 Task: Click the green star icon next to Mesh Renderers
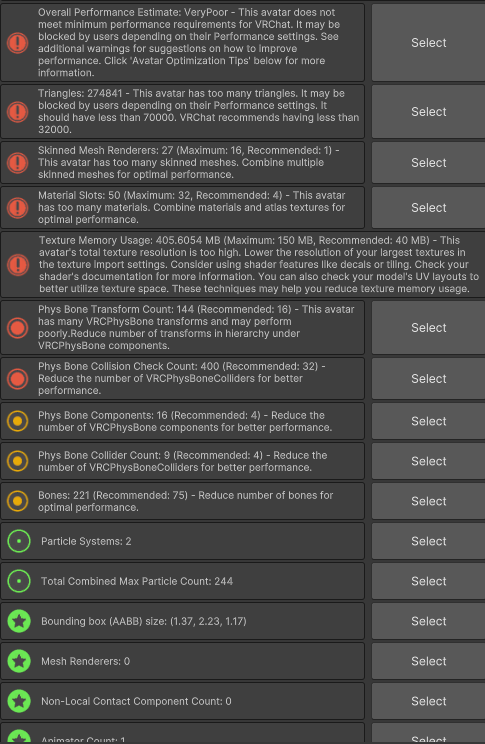19,661
